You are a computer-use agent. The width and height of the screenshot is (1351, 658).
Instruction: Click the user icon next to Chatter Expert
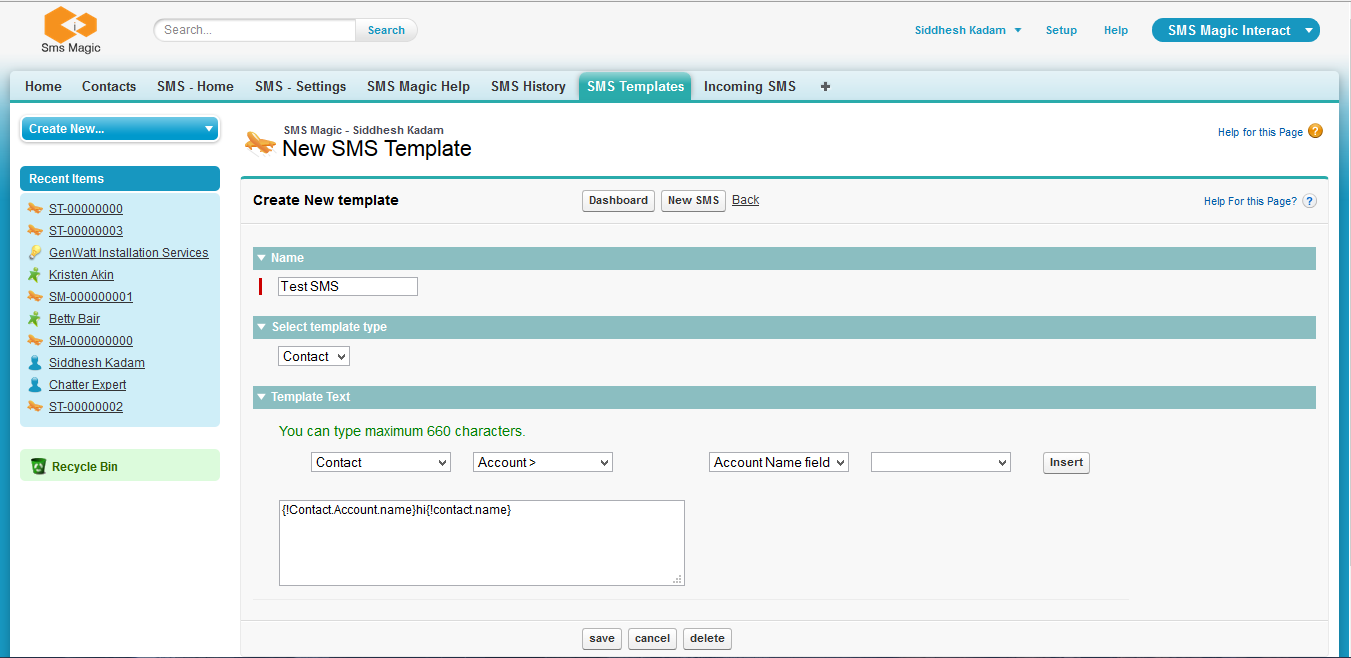(x=35, y=385)
